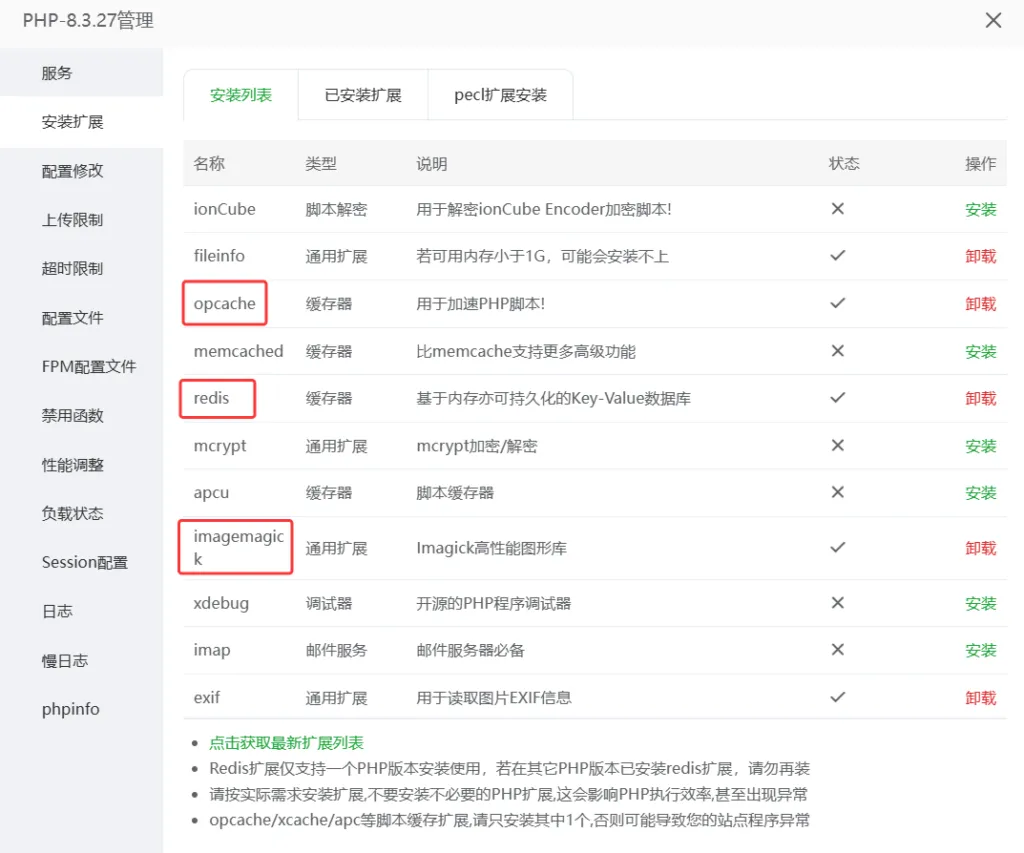Install the memcached extension
Viewport: 1024px width, 853px height.
(980, 351)
